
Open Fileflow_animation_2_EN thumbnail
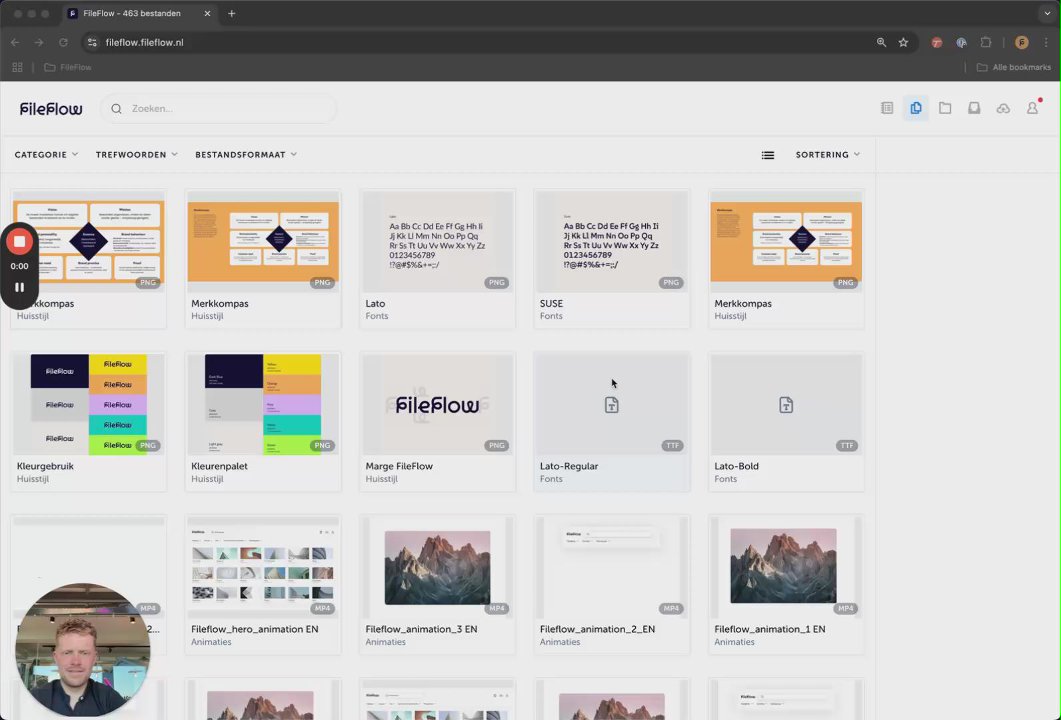tap(611, 567)
